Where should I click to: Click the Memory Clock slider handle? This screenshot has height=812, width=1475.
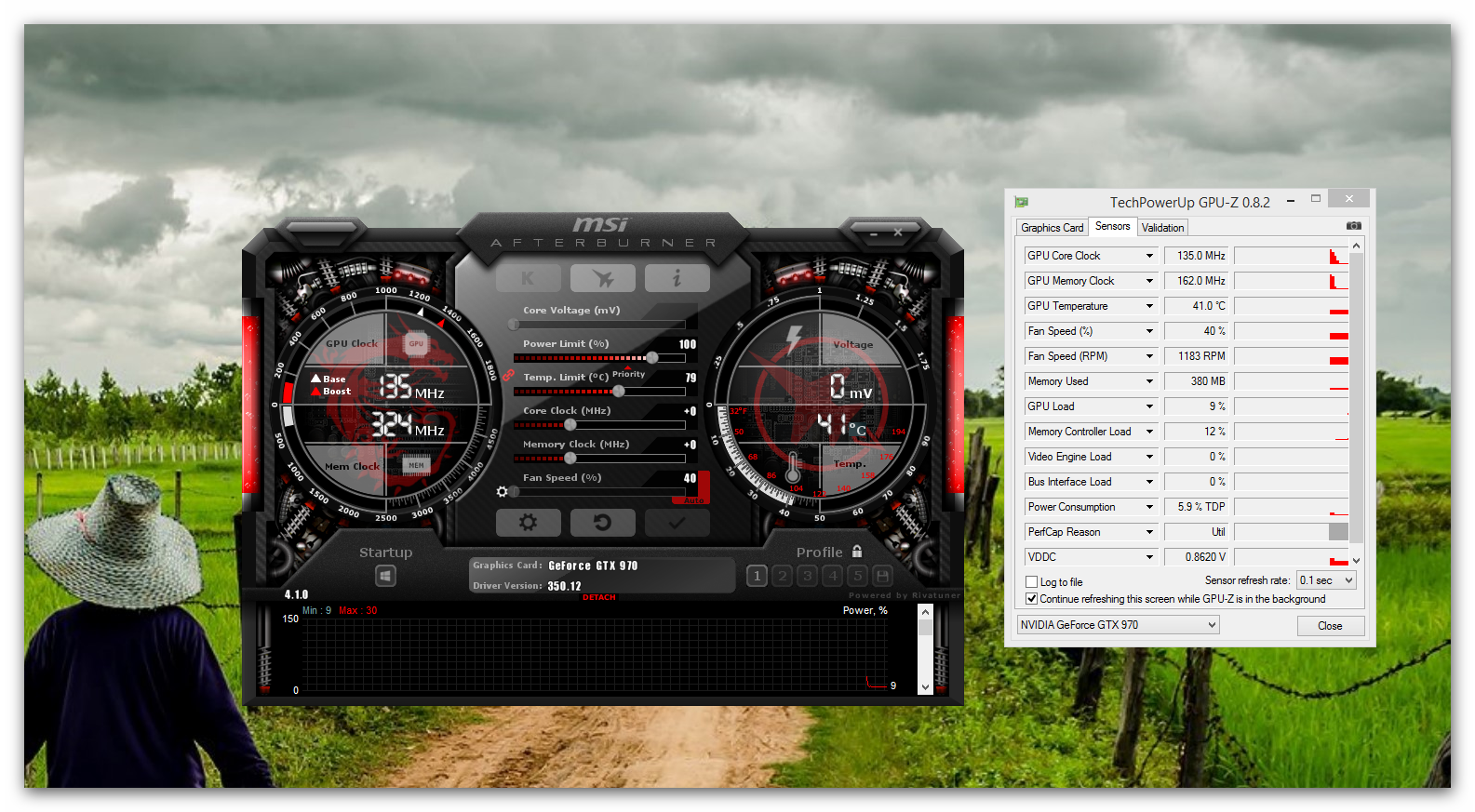pos(570,458)
